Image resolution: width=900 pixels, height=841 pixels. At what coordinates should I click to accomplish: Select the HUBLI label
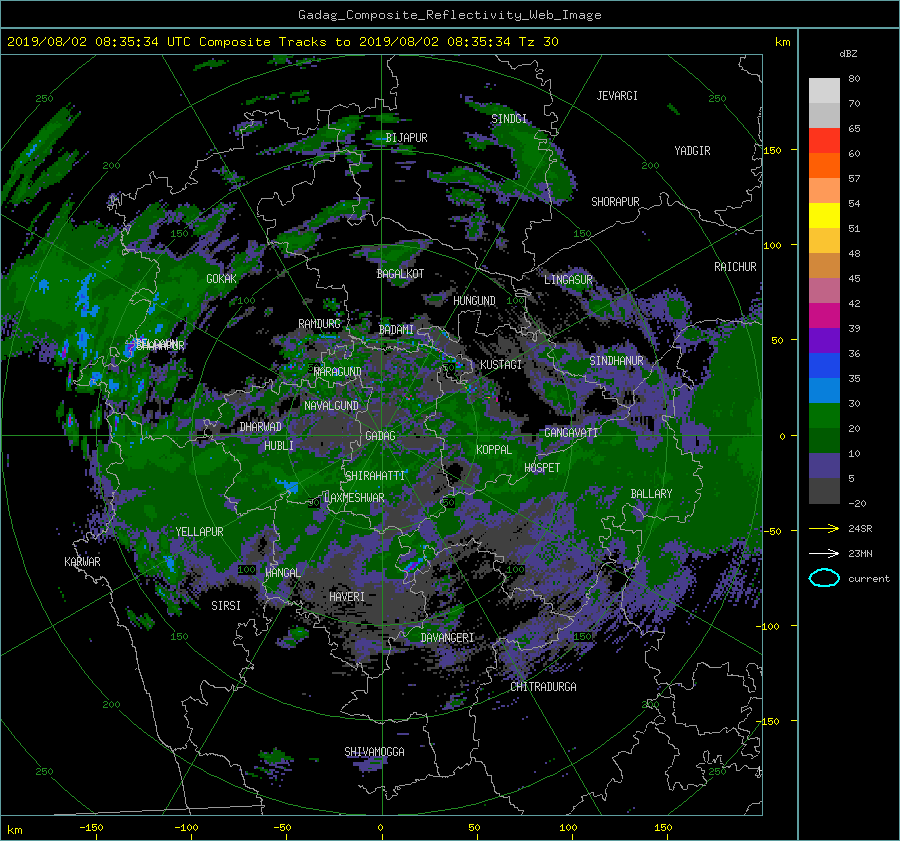point(279,446)
